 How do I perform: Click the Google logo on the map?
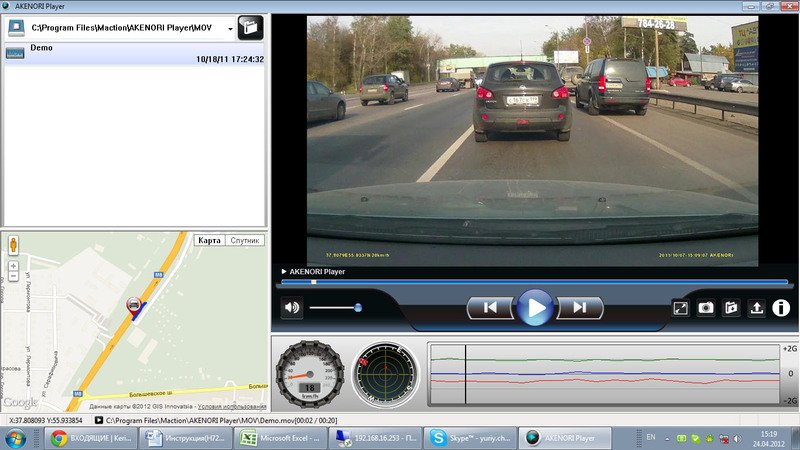click(20, 403)
